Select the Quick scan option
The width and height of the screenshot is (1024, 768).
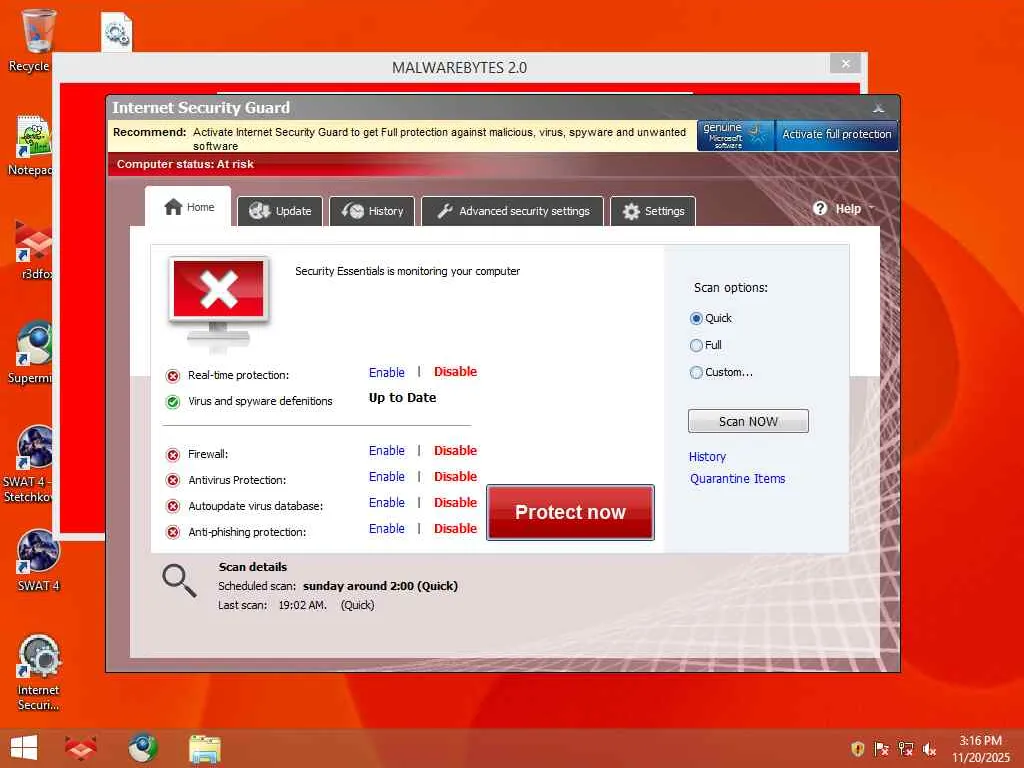click(696, 319)
